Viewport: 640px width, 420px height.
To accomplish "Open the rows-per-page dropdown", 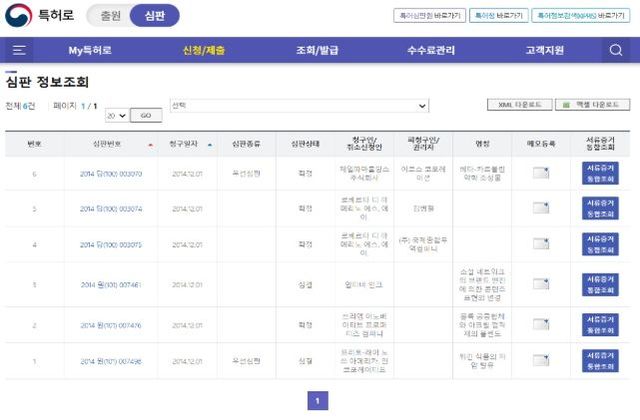I will click(x=115, y=116).
